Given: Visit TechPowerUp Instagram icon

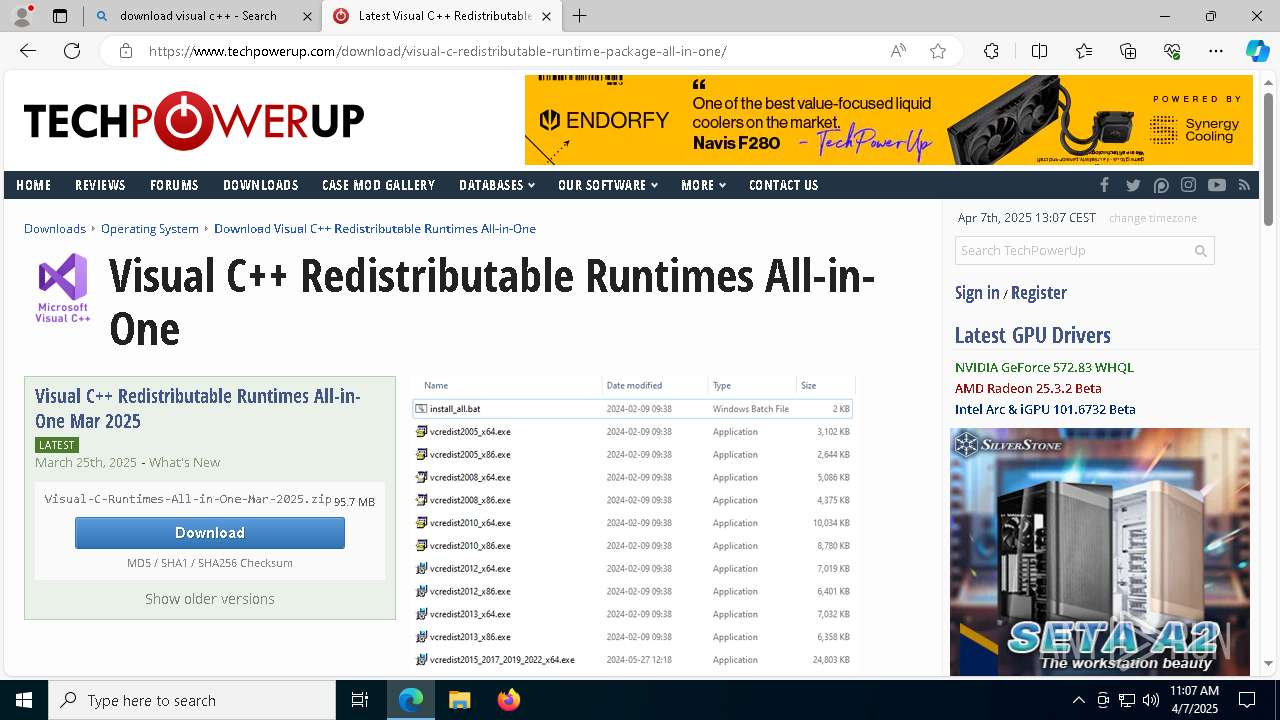Looking at the screenshot, I should click(1188, 185).
